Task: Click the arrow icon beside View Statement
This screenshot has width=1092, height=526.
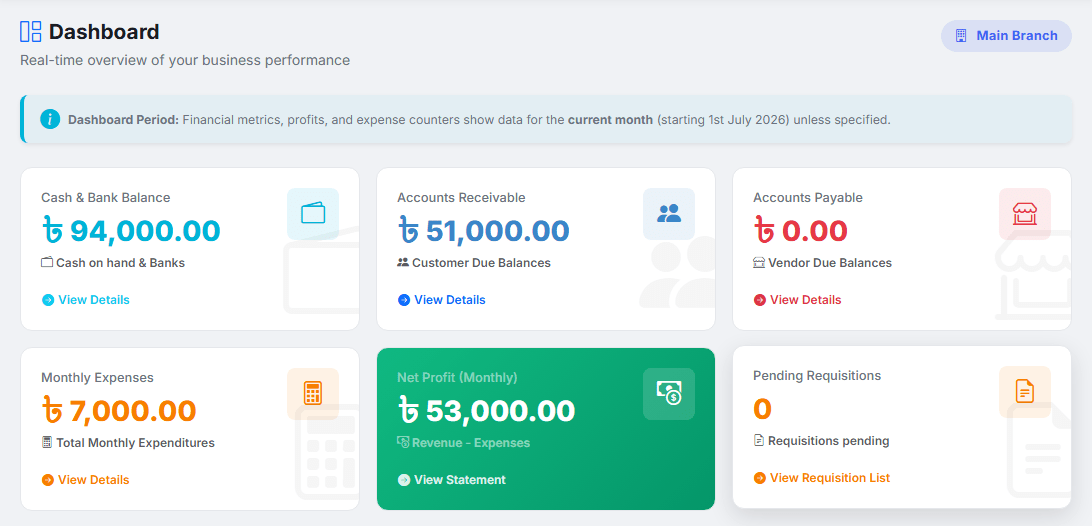Action: pos(403,480)
